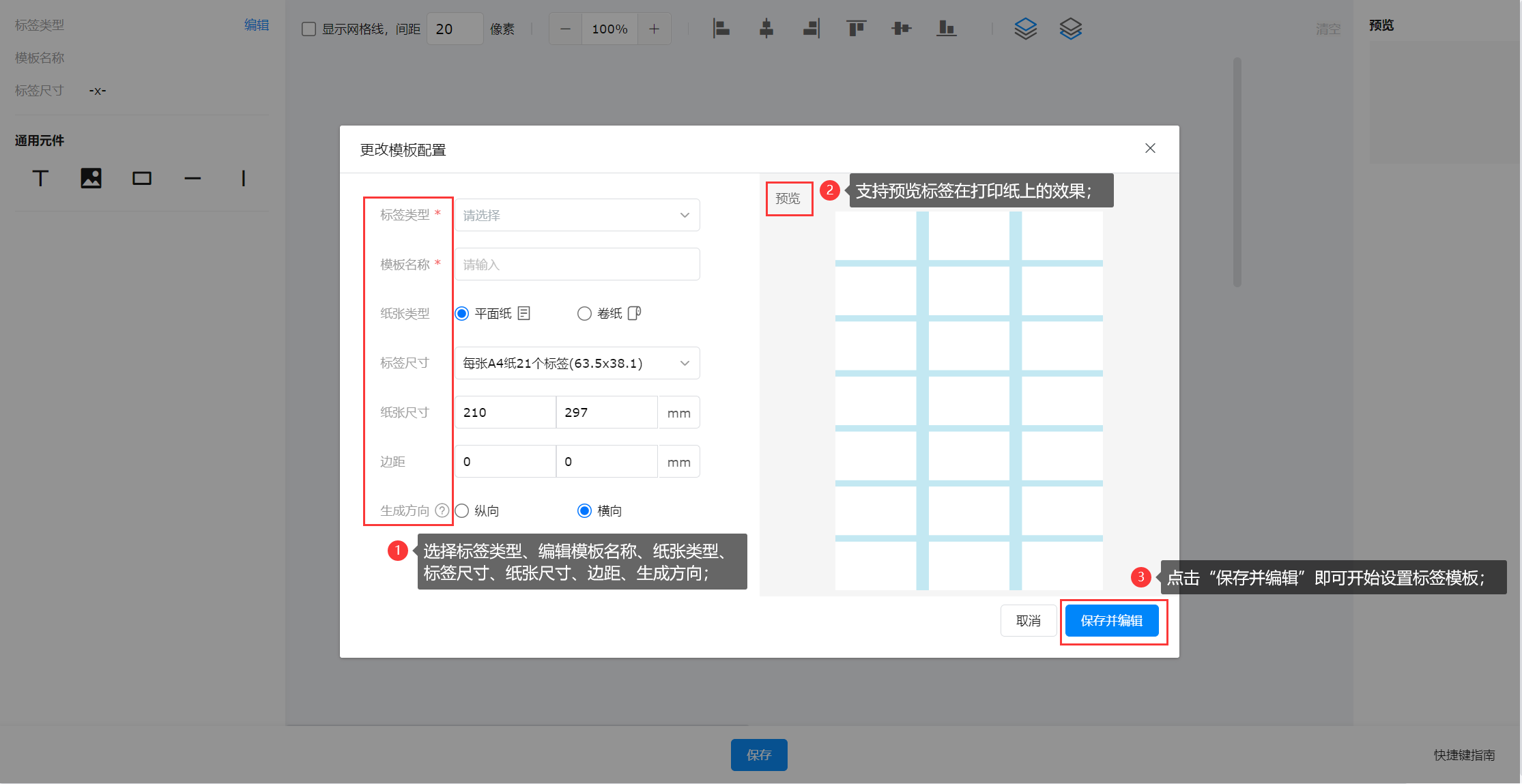
Task: Click the 编辑 link in sidebar
Action: (x=257, y=25)
